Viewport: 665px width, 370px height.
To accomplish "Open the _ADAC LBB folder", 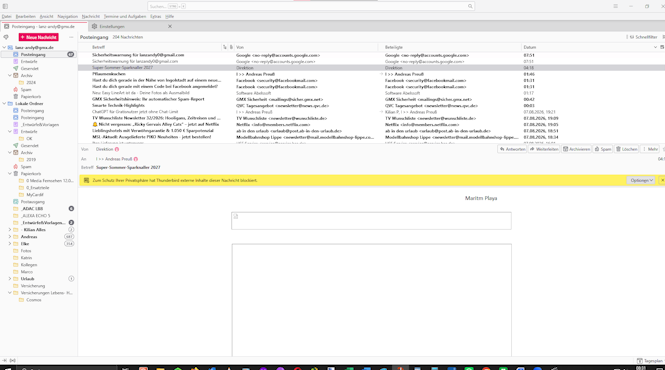I will click(32, 209).
